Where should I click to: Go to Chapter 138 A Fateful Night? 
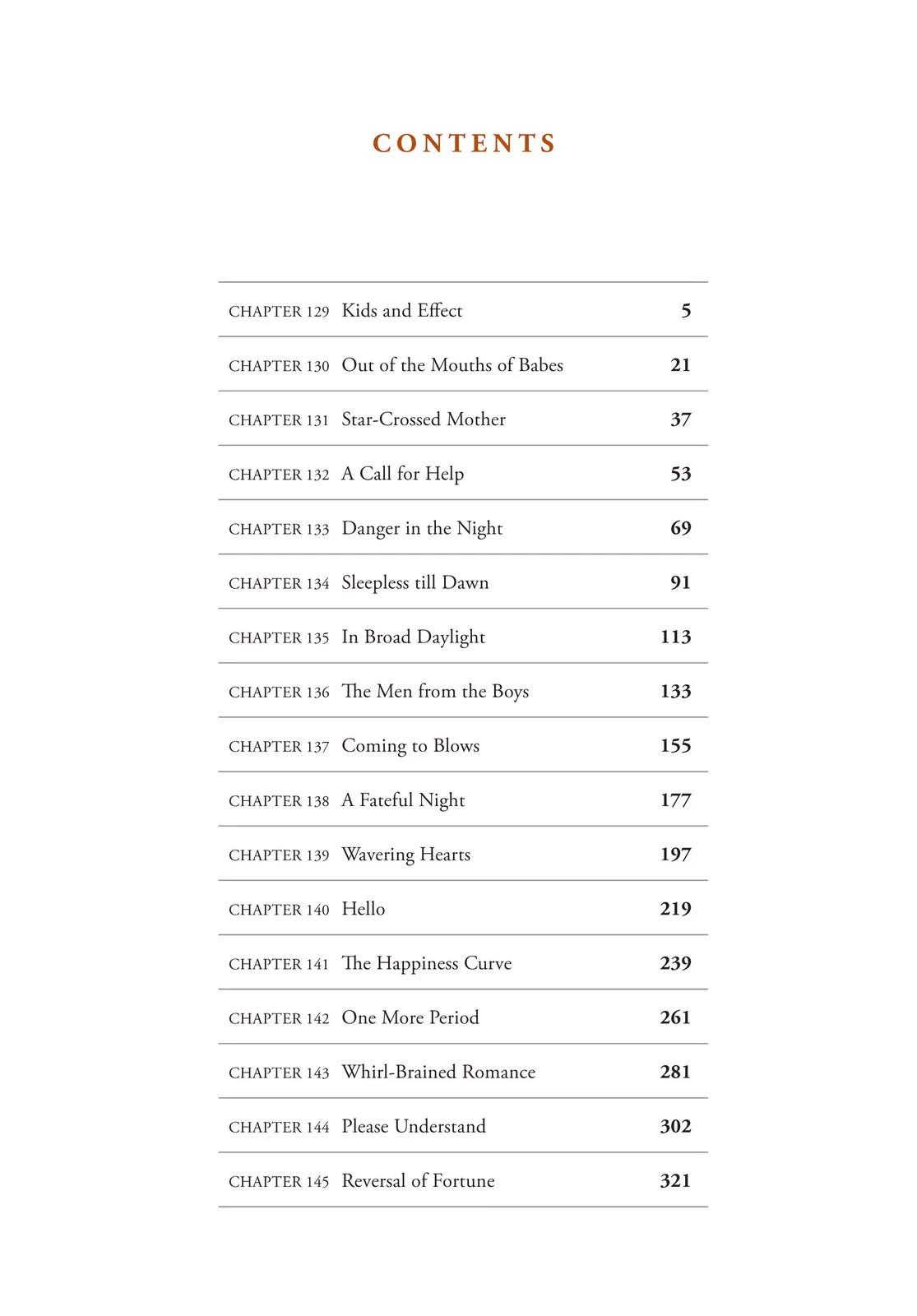click(x=463, y=799)
